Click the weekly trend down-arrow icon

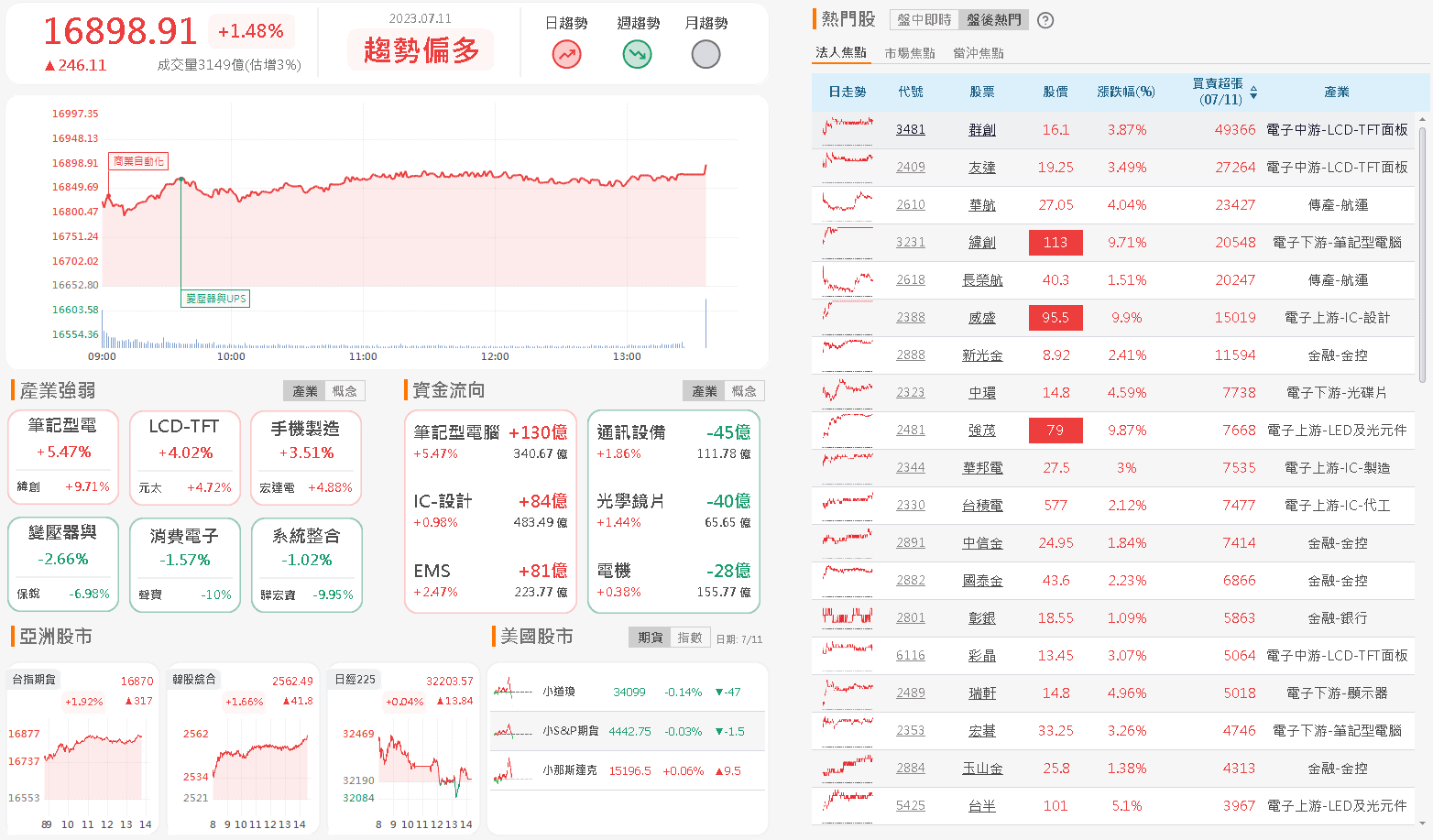click(x=637, y=55)
